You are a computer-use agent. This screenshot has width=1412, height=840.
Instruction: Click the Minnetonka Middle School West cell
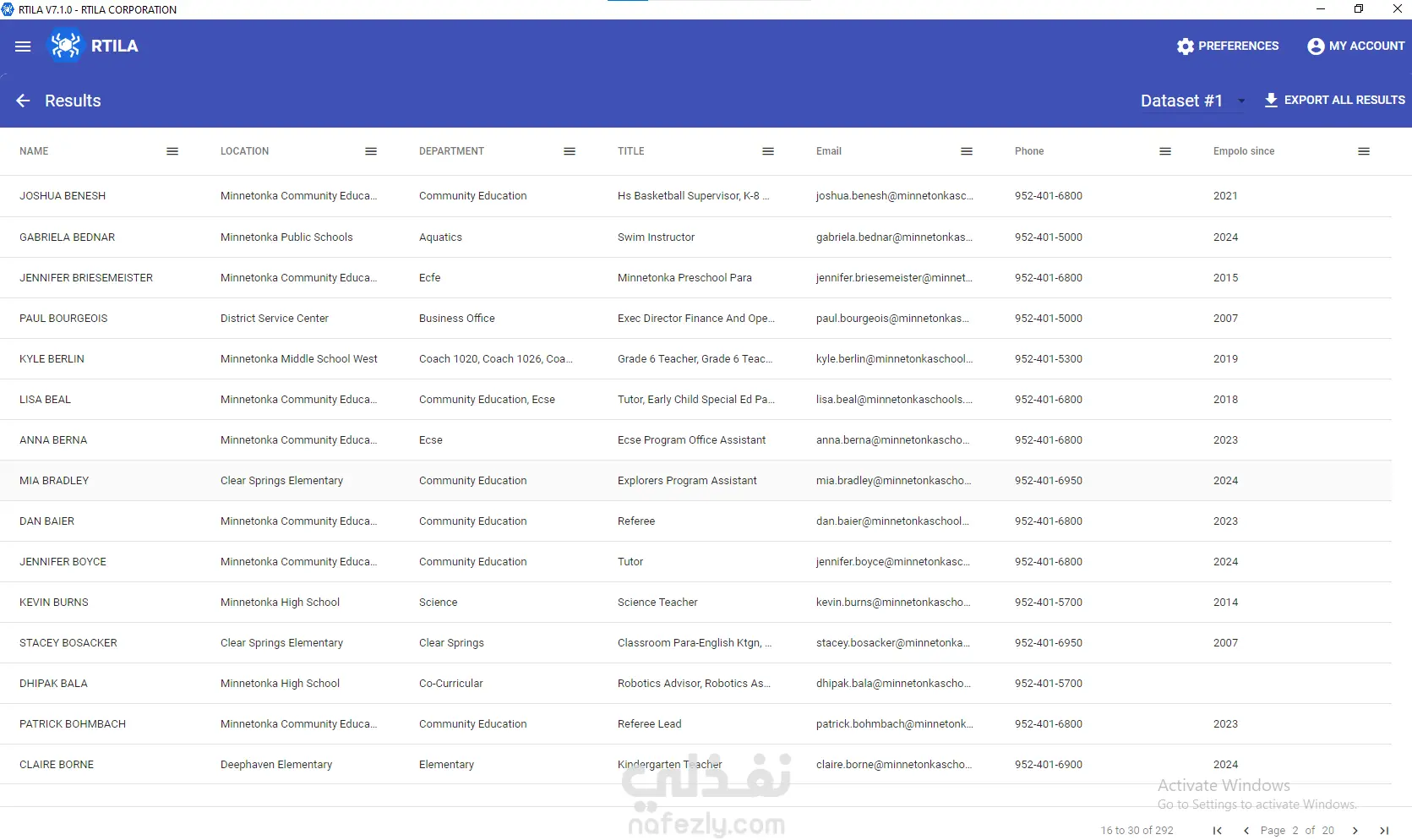(299, 359)
